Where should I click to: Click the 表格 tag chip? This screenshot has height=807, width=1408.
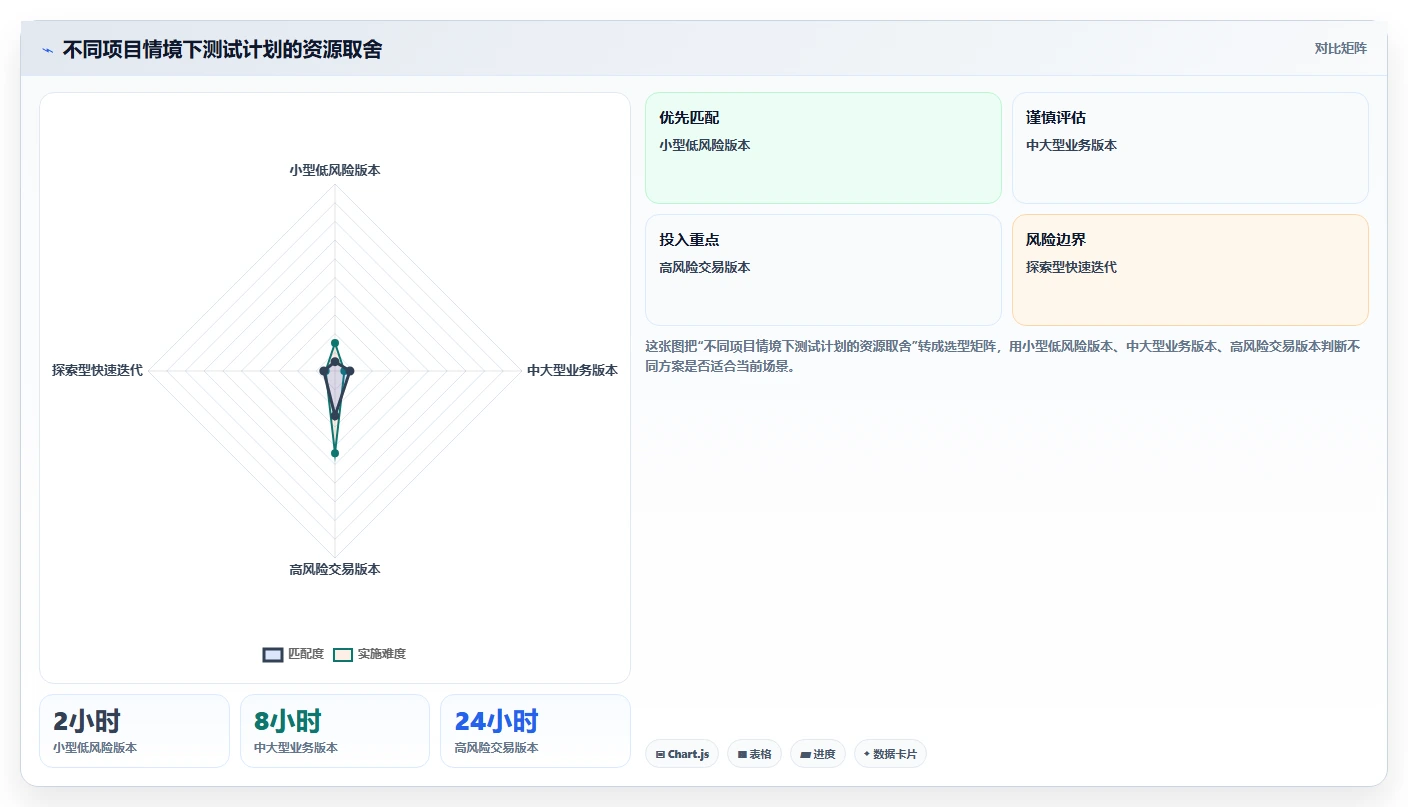[755, 754]
